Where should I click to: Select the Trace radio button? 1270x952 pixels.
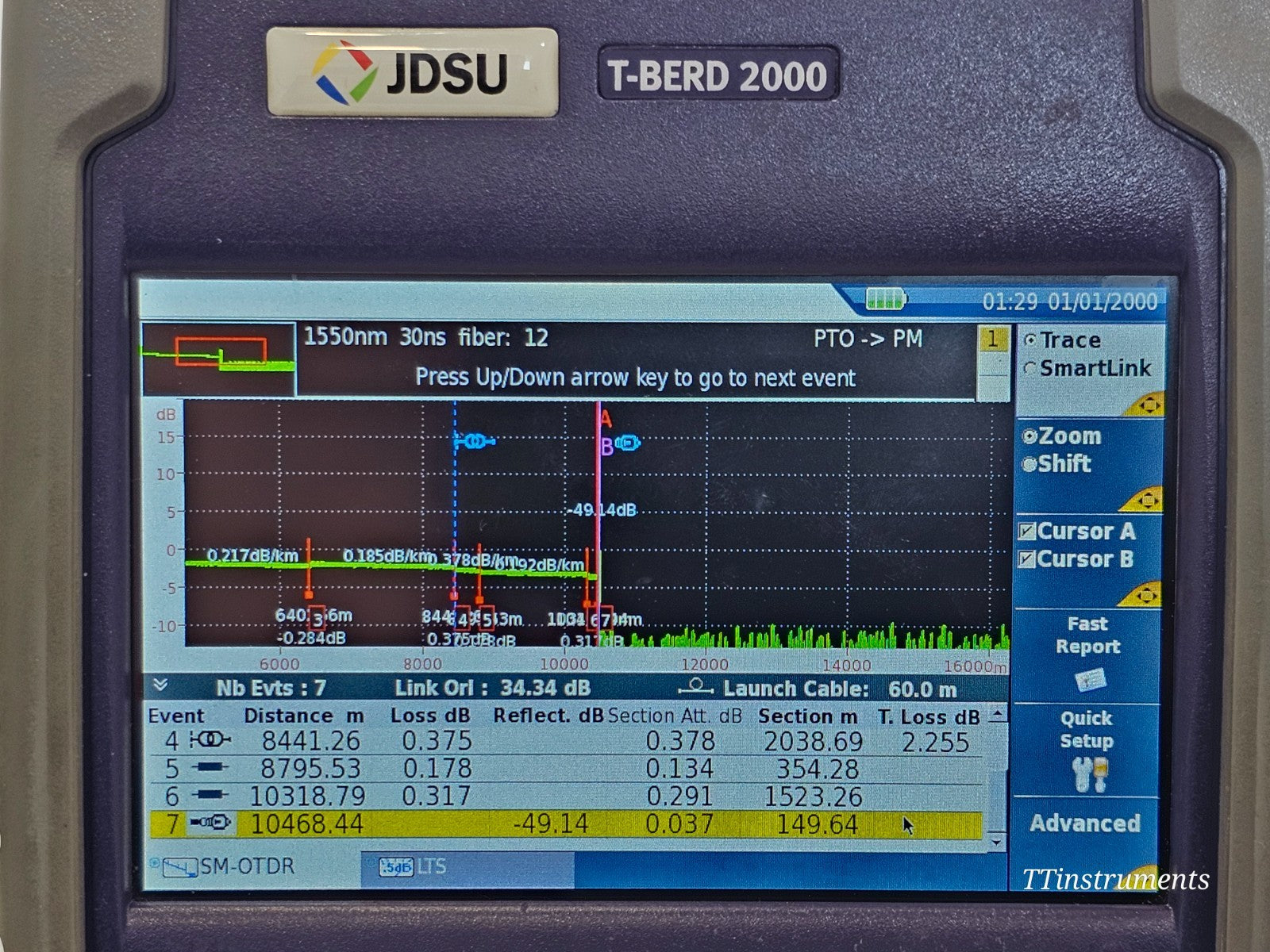(x=1030, y=340)
